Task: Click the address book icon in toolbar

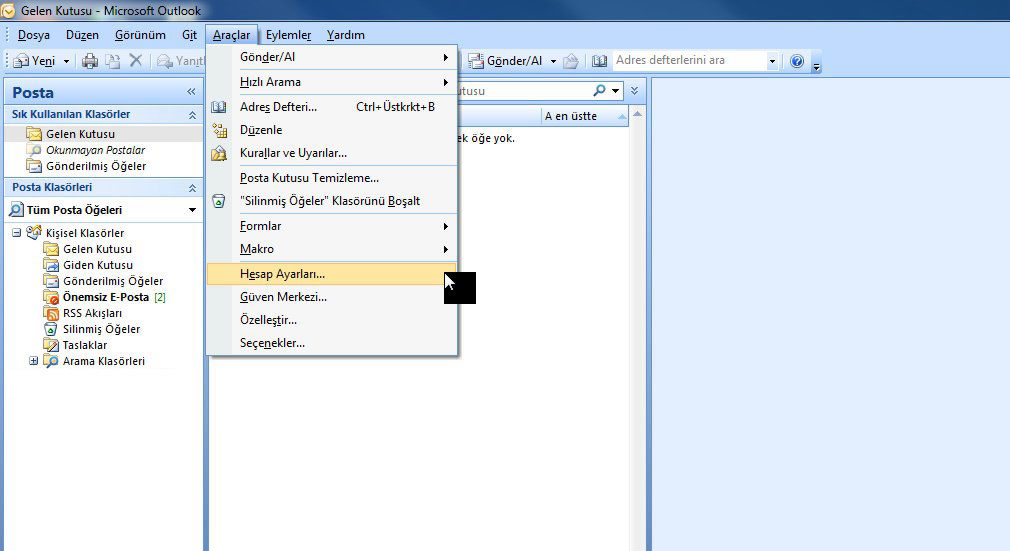Action: (600, 61)
